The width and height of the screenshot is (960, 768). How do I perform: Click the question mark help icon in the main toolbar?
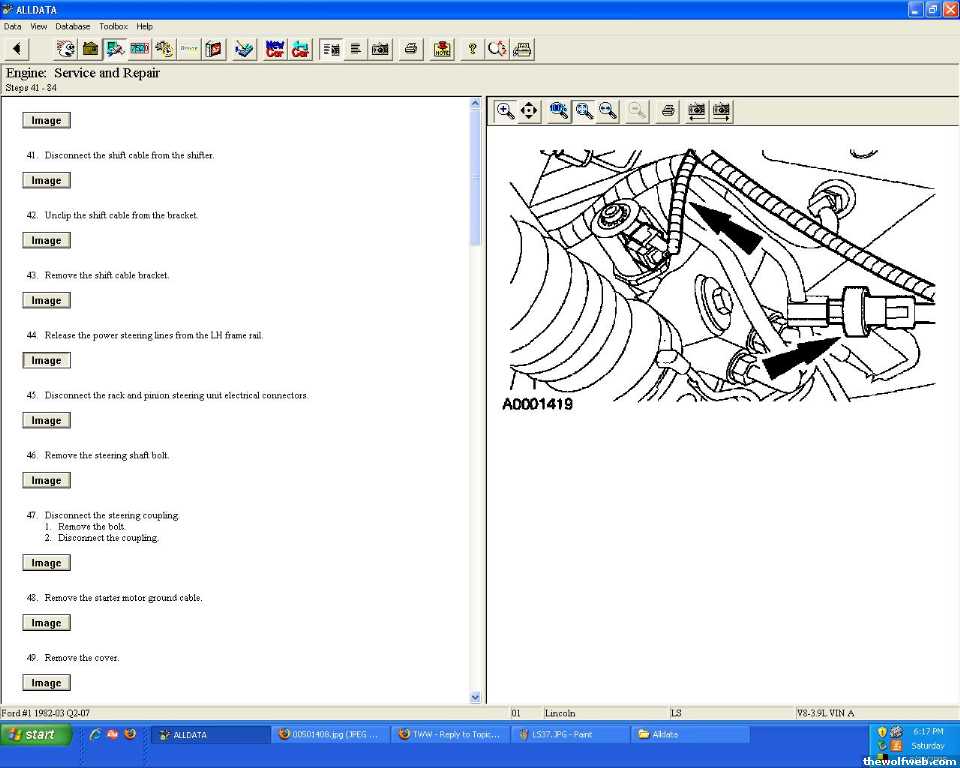pos(473,48)
